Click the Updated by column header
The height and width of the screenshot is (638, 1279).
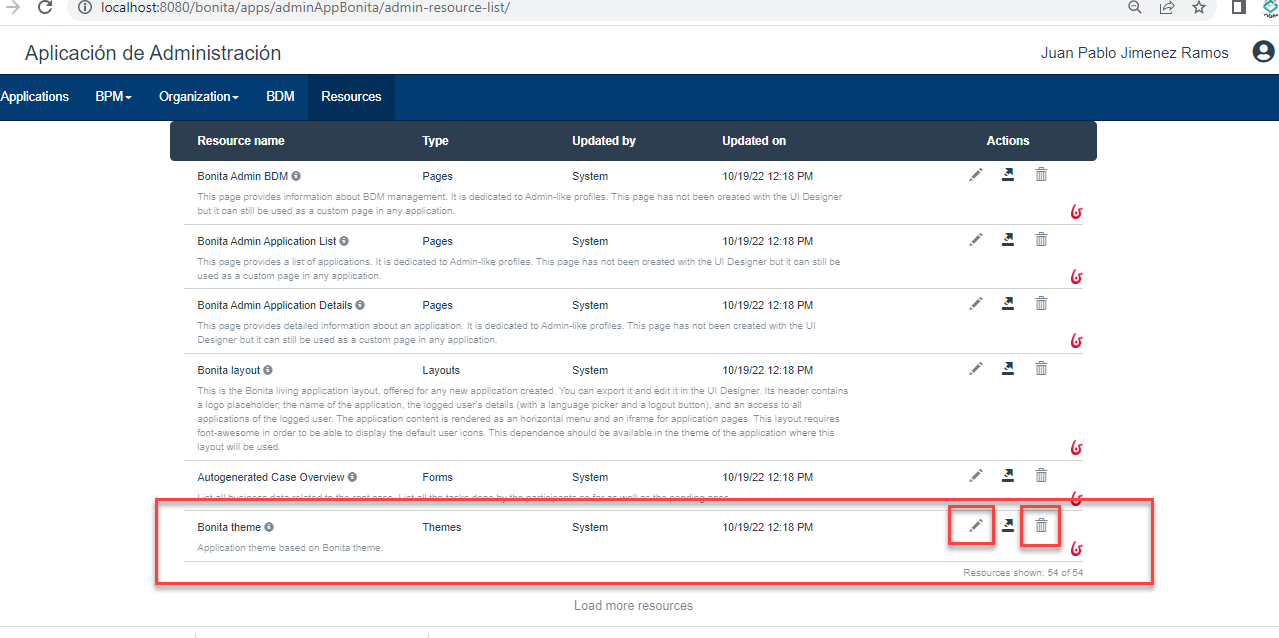[604, 141]
